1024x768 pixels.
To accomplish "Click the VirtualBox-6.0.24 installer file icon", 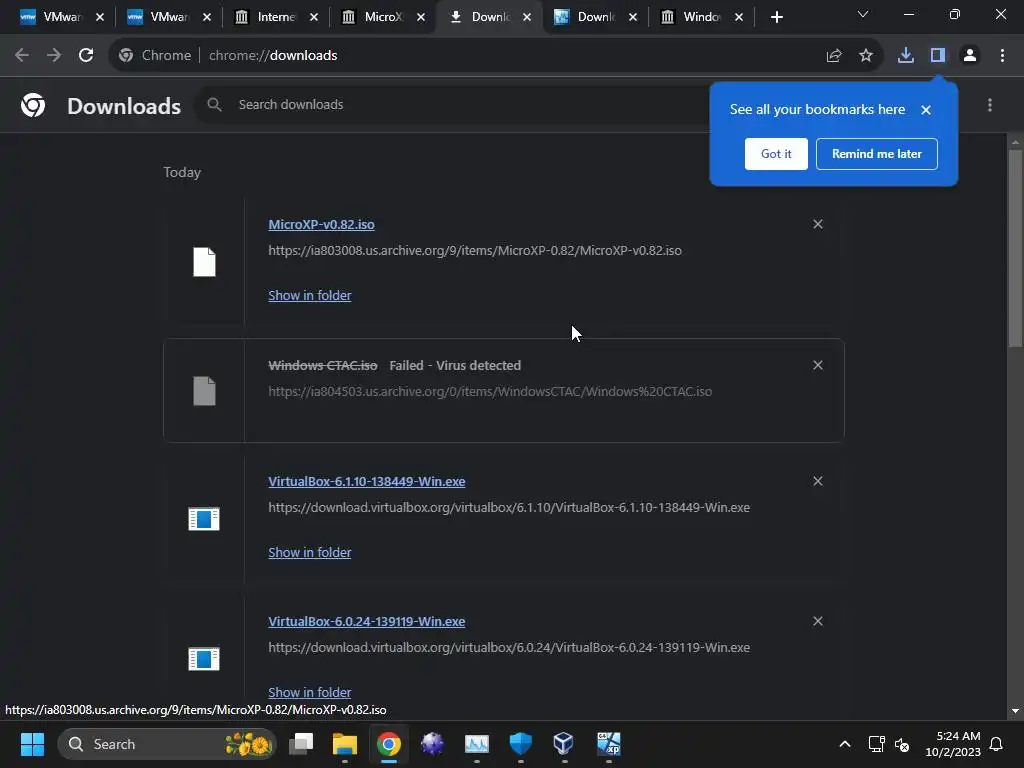I will coord(204,658).
